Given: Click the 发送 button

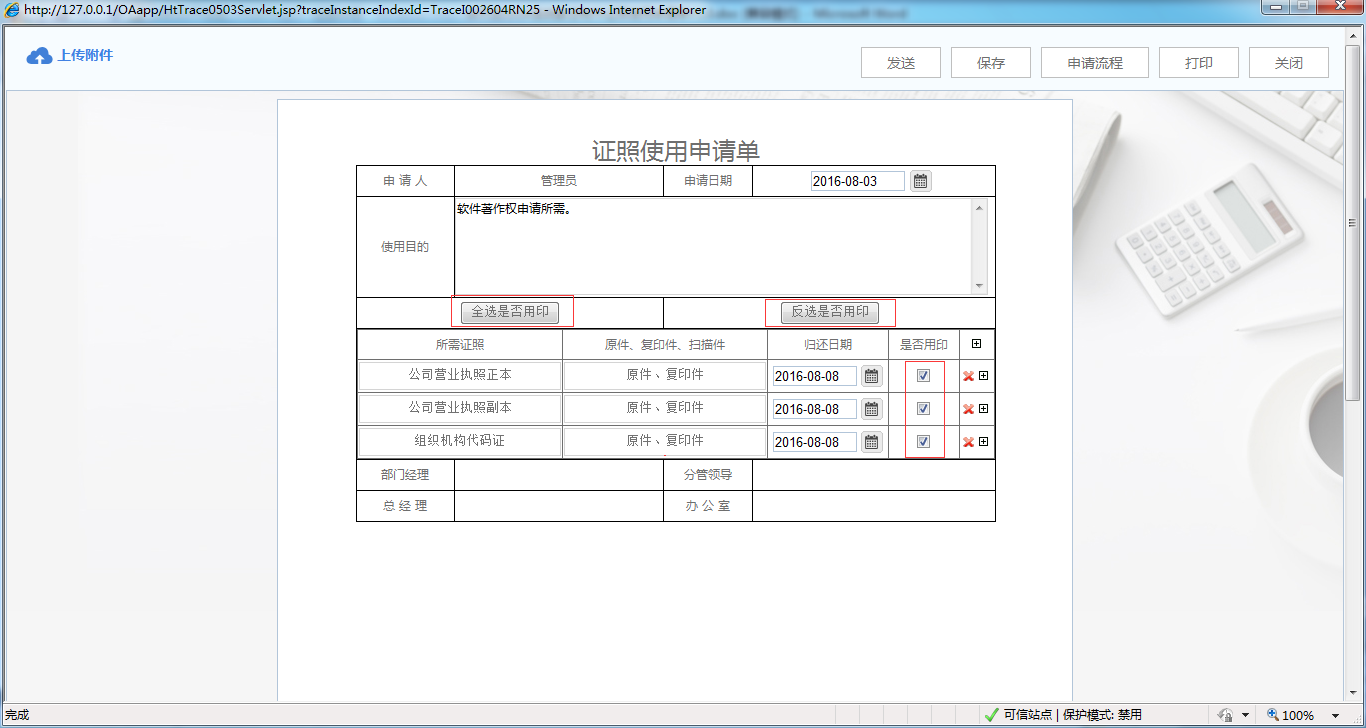Looking at the screenshot, I should pyautogui.click(x=899, y=62).
